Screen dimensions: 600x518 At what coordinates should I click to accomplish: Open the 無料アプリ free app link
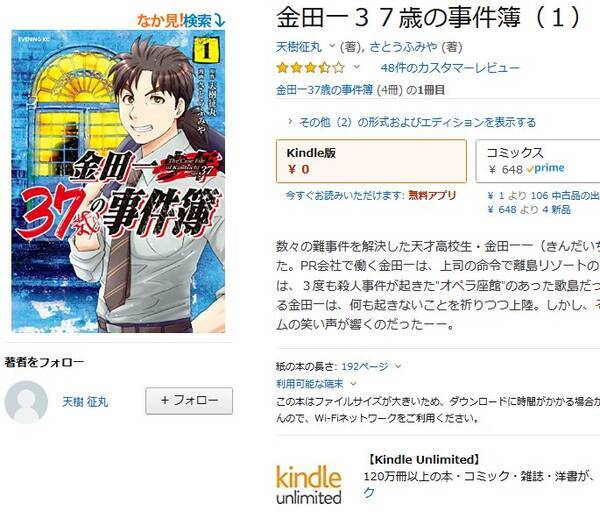tap(432, 195)
